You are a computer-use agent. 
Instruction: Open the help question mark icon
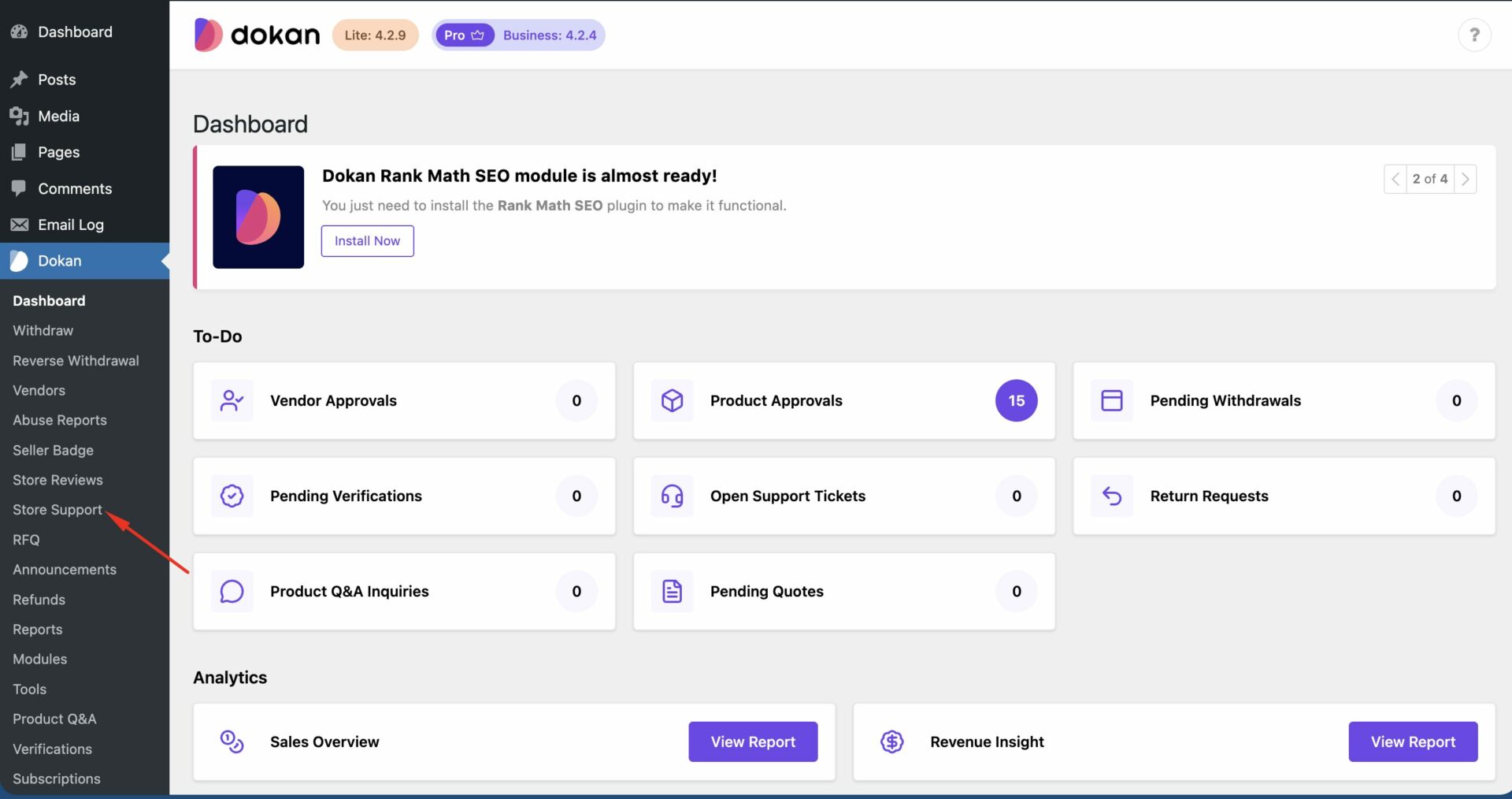[1474, 35]
